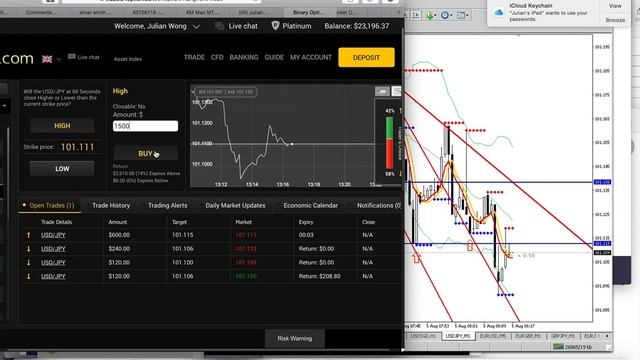Click the down arrow icon in $240.00 trade row
The height and width of the screenshot is (360, 640).
(29, 249)
